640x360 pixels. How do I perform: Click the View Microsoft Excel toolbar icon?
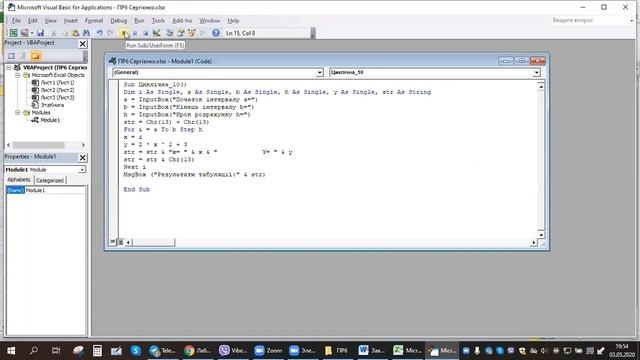click(x=13, y=33)
